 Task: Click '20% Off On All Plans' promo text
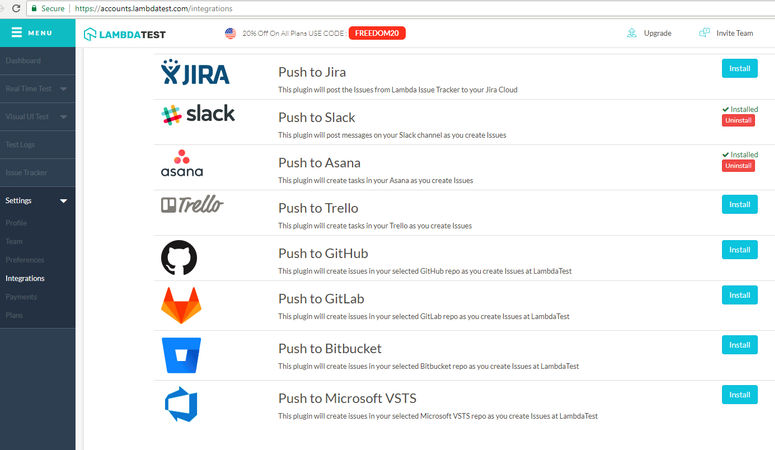pos(294,33)
